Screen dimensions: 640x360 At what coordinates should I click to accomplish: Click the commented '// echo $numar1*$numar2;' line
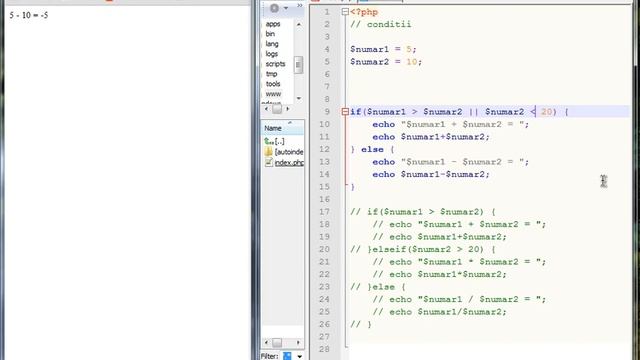pos(439,274)
